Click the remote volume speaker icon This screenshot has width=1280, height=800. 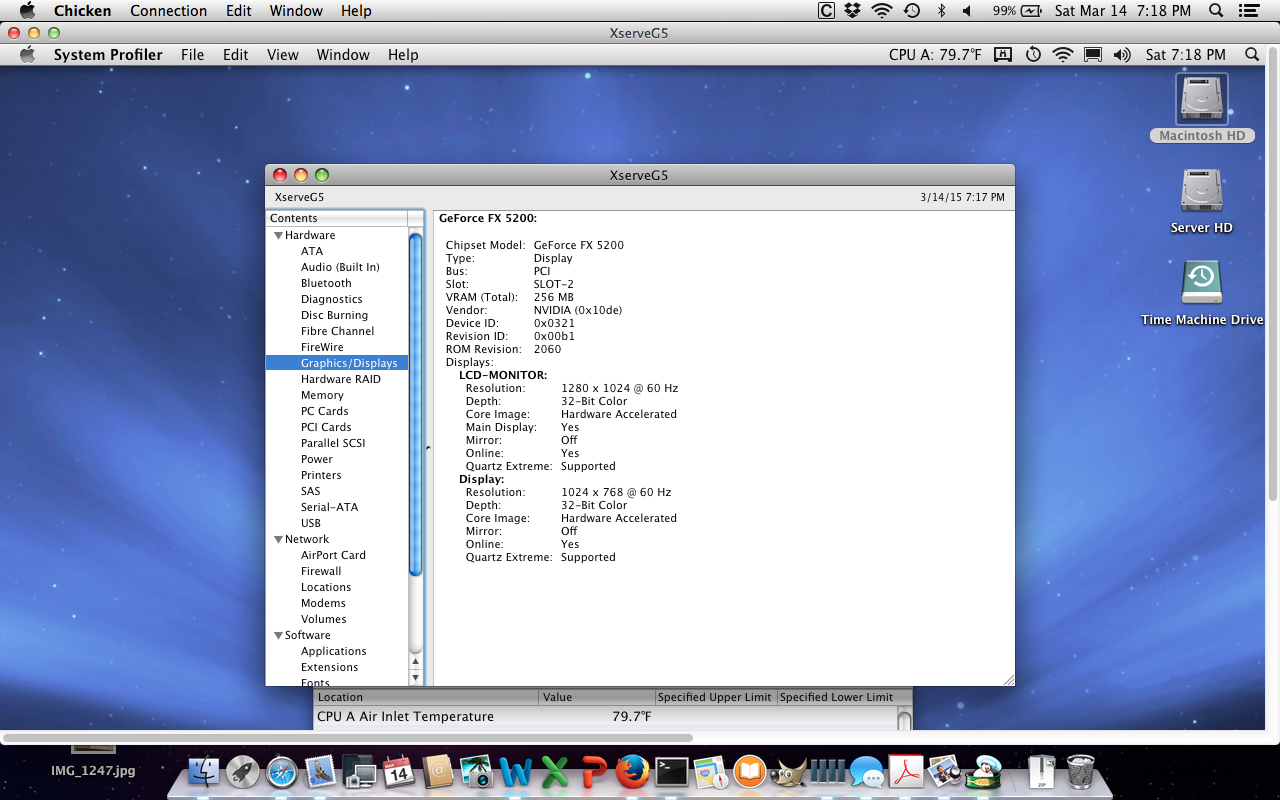(1122, 55)
